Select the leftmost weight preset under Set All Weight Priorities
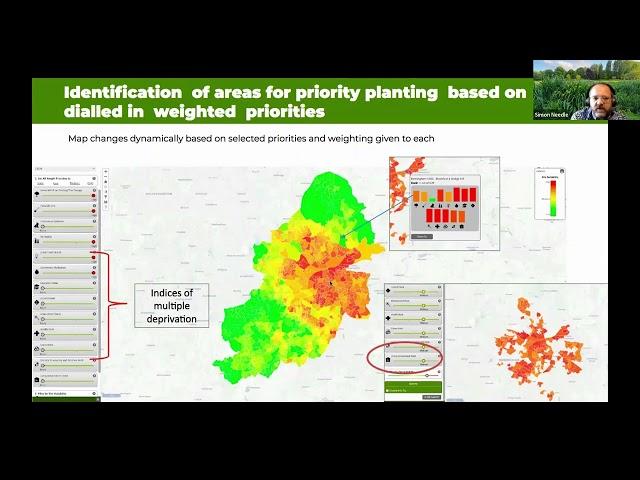The width and height of the screenshot is (640, 480). pos(41,183)
